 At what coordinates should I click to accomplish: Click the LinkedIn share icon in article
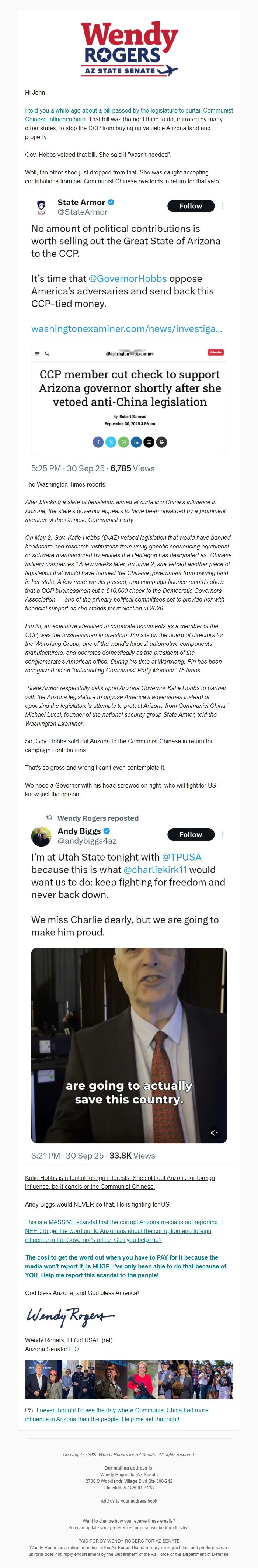136,442
